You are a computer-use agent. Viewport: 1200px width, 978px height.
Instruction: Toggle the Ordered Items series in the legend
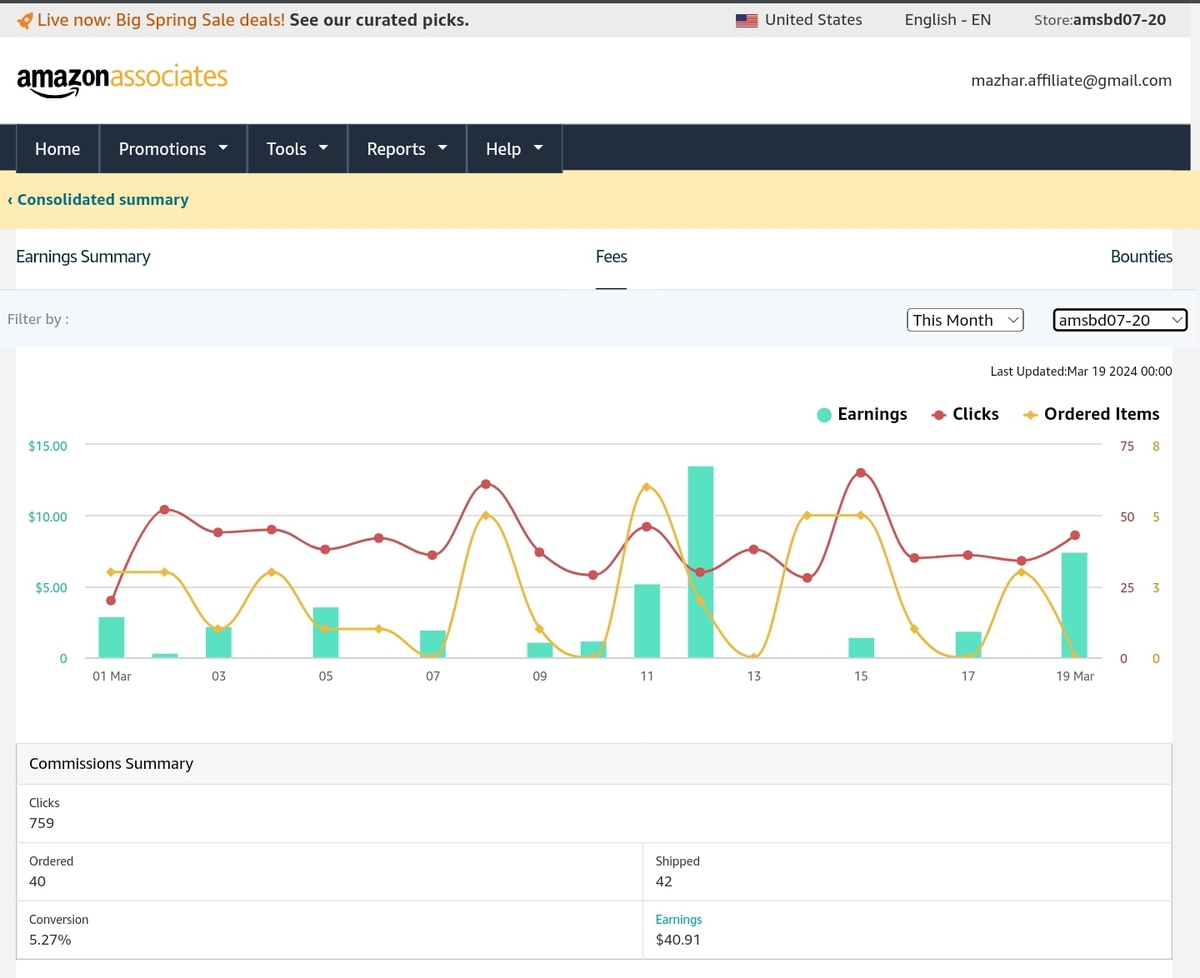1091,414
